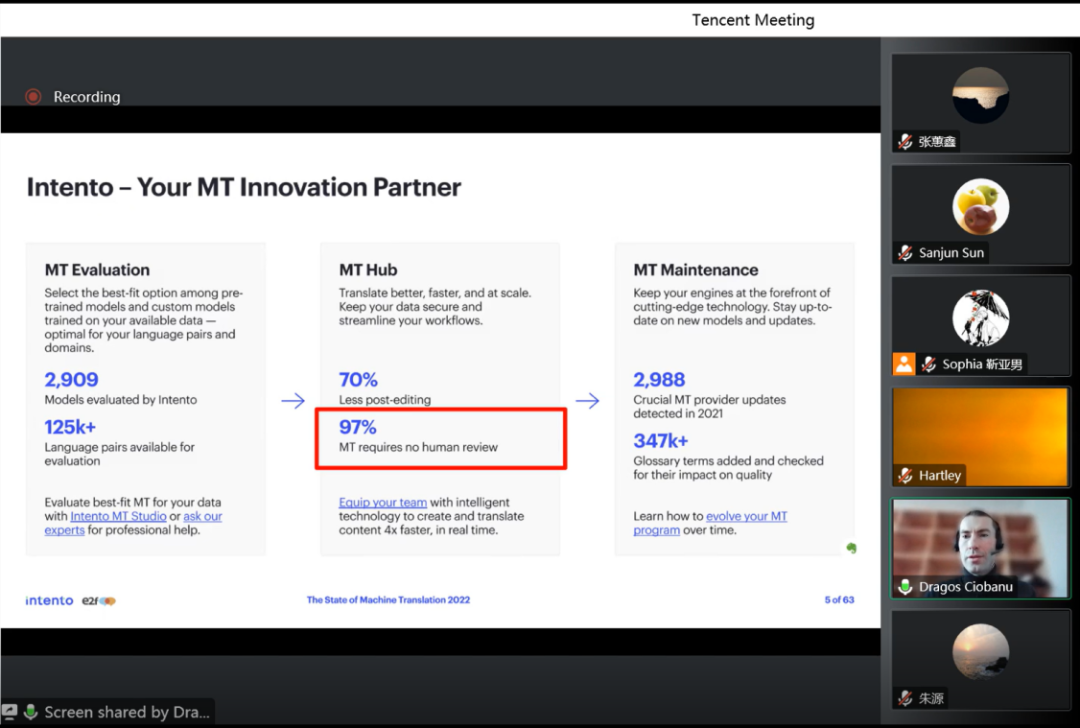Image resolution: width=1080 pixels, height=728 pixels.
Task: Open the 'evolve your MT program' link
Action: pyautogui.click(x=746, y=517)
